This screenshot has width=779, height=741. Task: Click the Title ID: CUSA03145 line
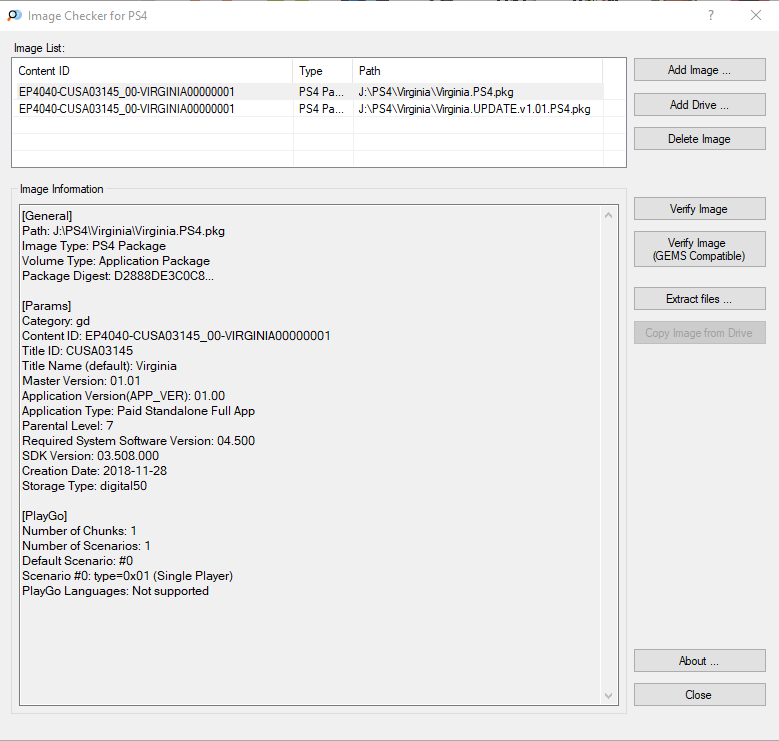(78, 351)
